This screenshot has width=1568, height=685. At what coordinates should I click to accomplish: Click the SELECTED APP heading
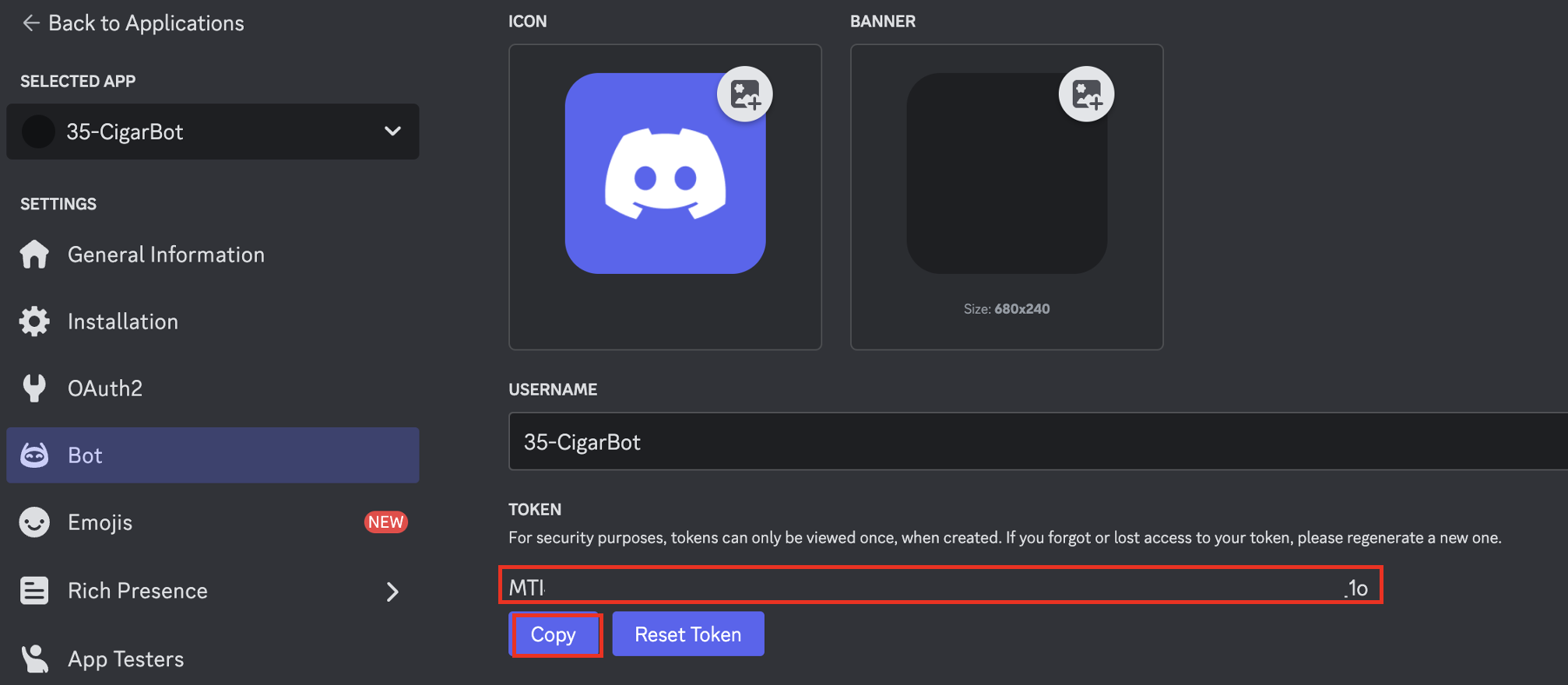pos(78,82)
